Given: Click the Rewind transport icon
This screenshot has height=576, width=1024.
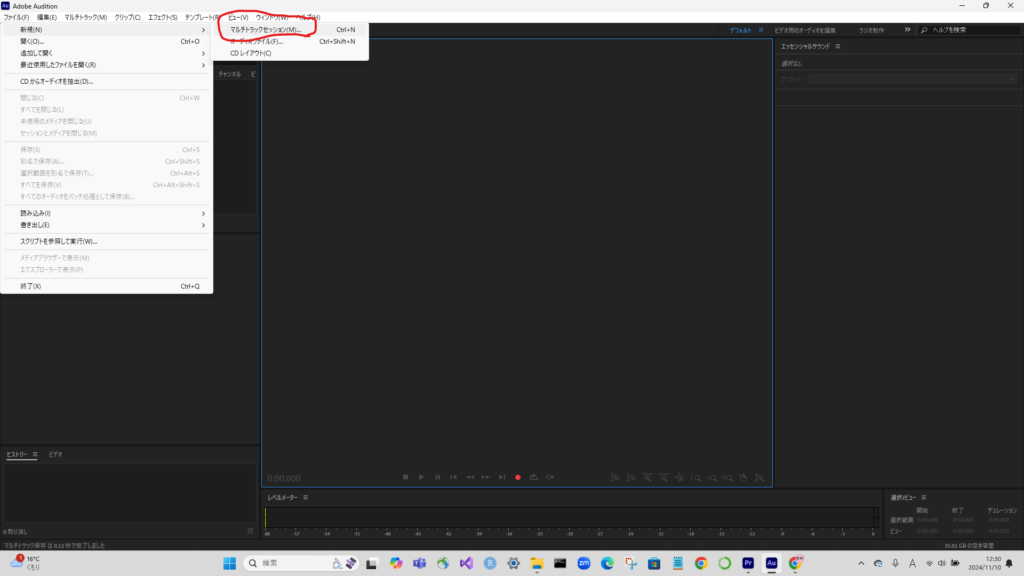Looking at the screenshot, I should (x=470, y=477).
